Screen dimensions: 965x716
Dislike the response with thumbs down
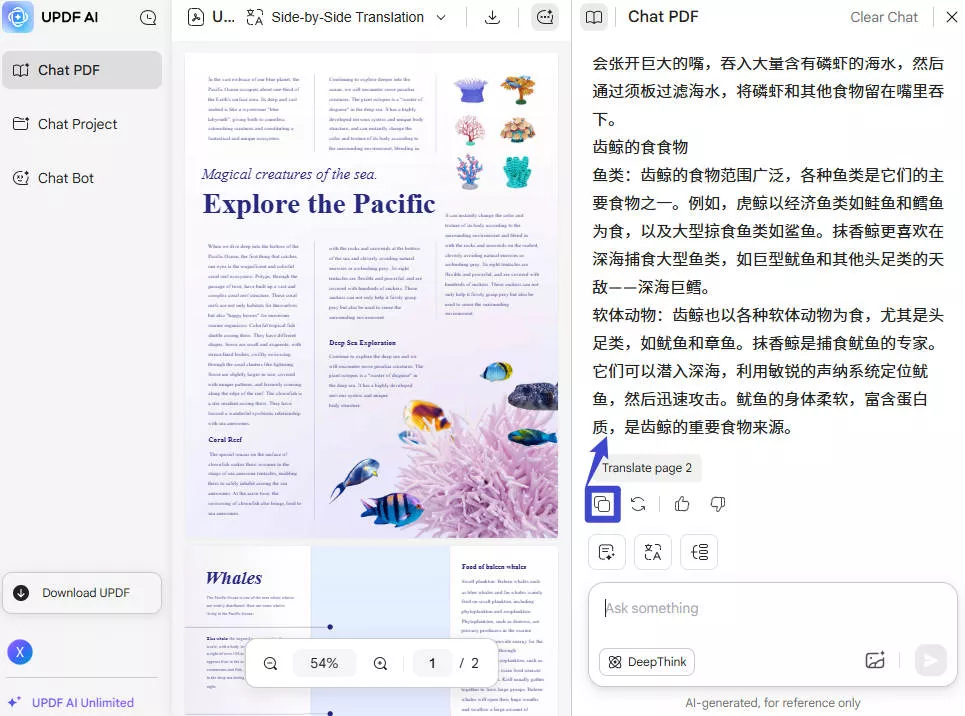[x=718, y=504]
